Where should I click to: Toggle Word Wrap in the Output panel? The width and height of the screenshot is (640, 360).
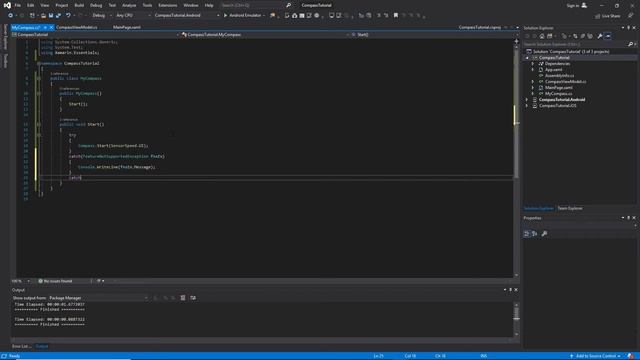[x=193, y=298]
